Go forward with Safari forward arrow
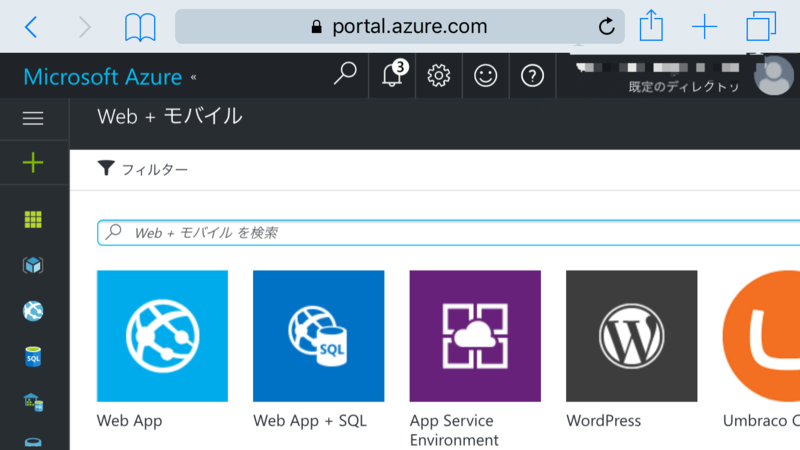This screenshot has width=800, height=450. [85, 27]
